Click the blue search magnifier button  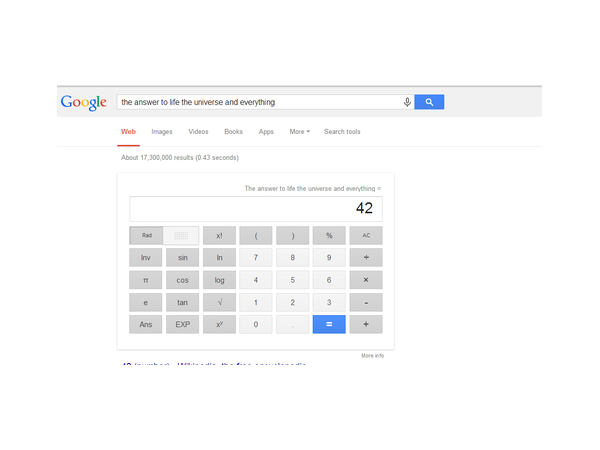[x=428, y=102]
